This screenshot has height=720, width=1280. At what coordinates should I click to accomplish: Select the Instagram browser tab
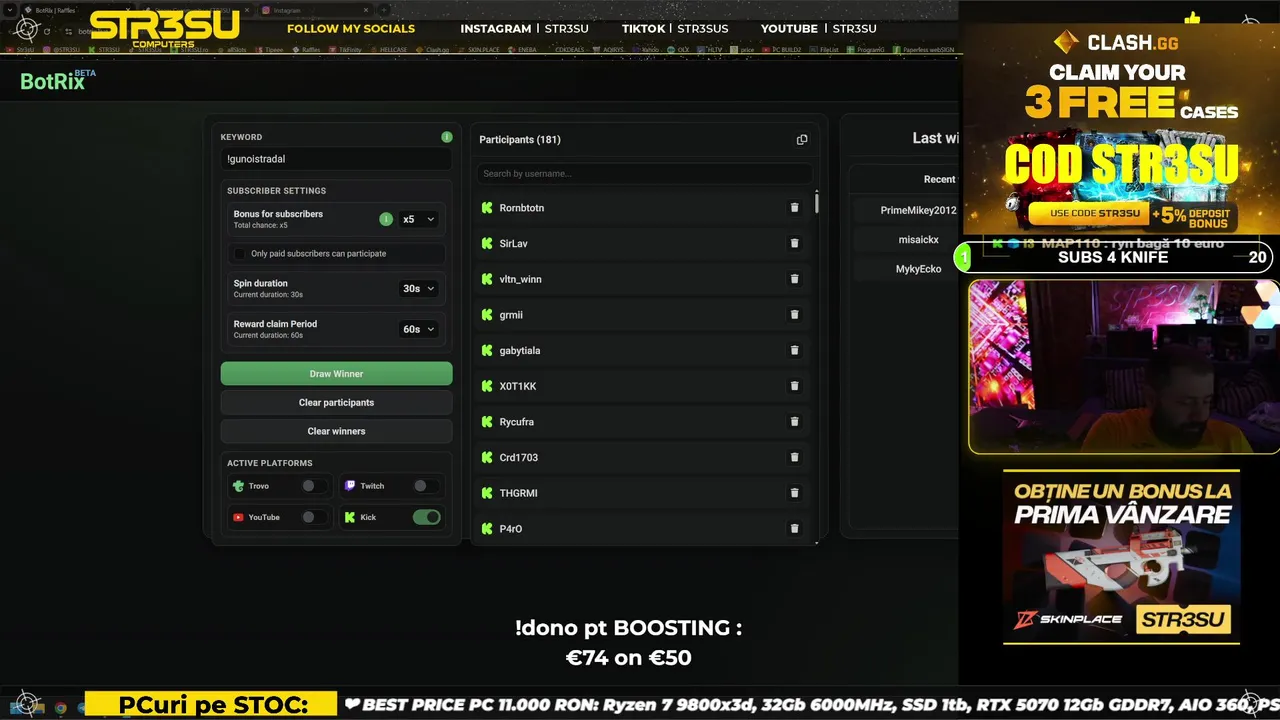pyautogui.click(x=300, y=10)
